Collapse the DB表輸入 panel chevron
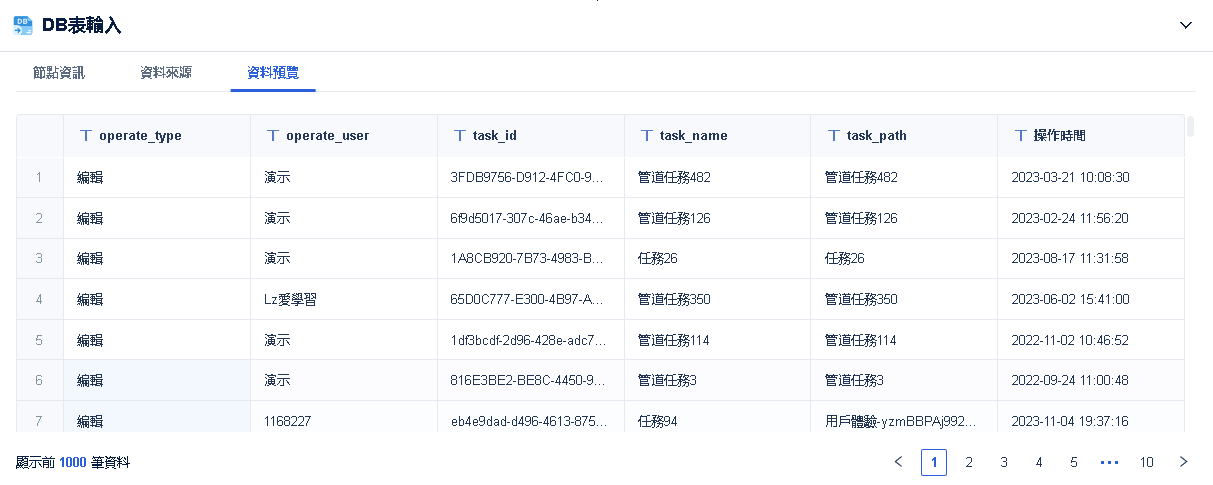The image size is (1213, 485). click(x=1186, y=25)
